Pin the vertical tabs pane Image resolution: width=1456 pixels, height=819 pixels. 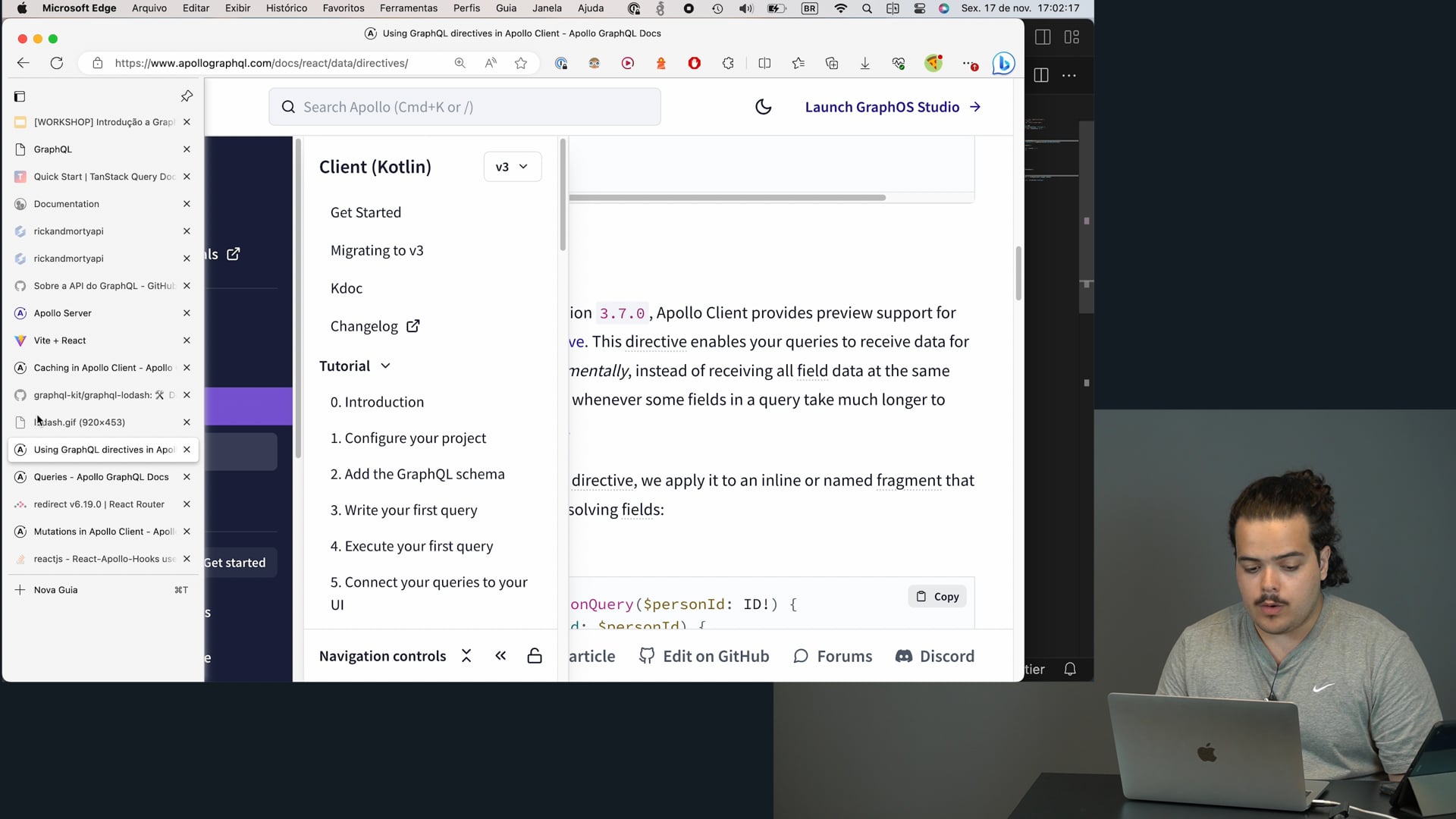click(x=187, y=96)
